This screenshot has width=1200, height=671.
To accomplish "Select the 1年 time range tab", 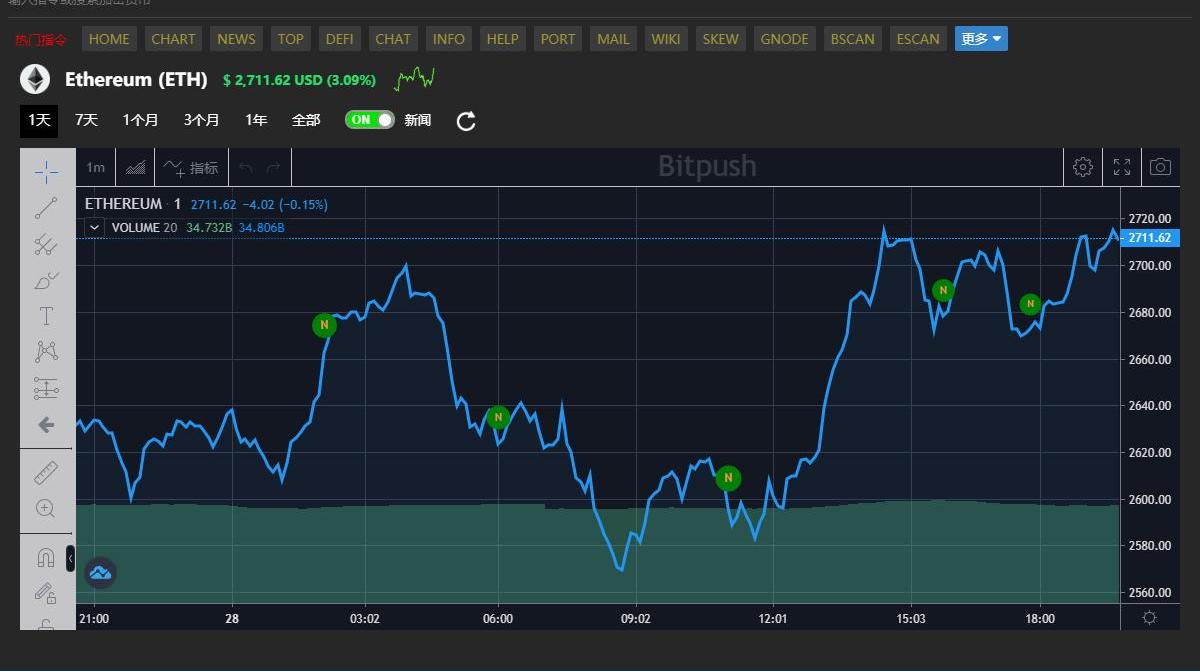I will point(256,120).
